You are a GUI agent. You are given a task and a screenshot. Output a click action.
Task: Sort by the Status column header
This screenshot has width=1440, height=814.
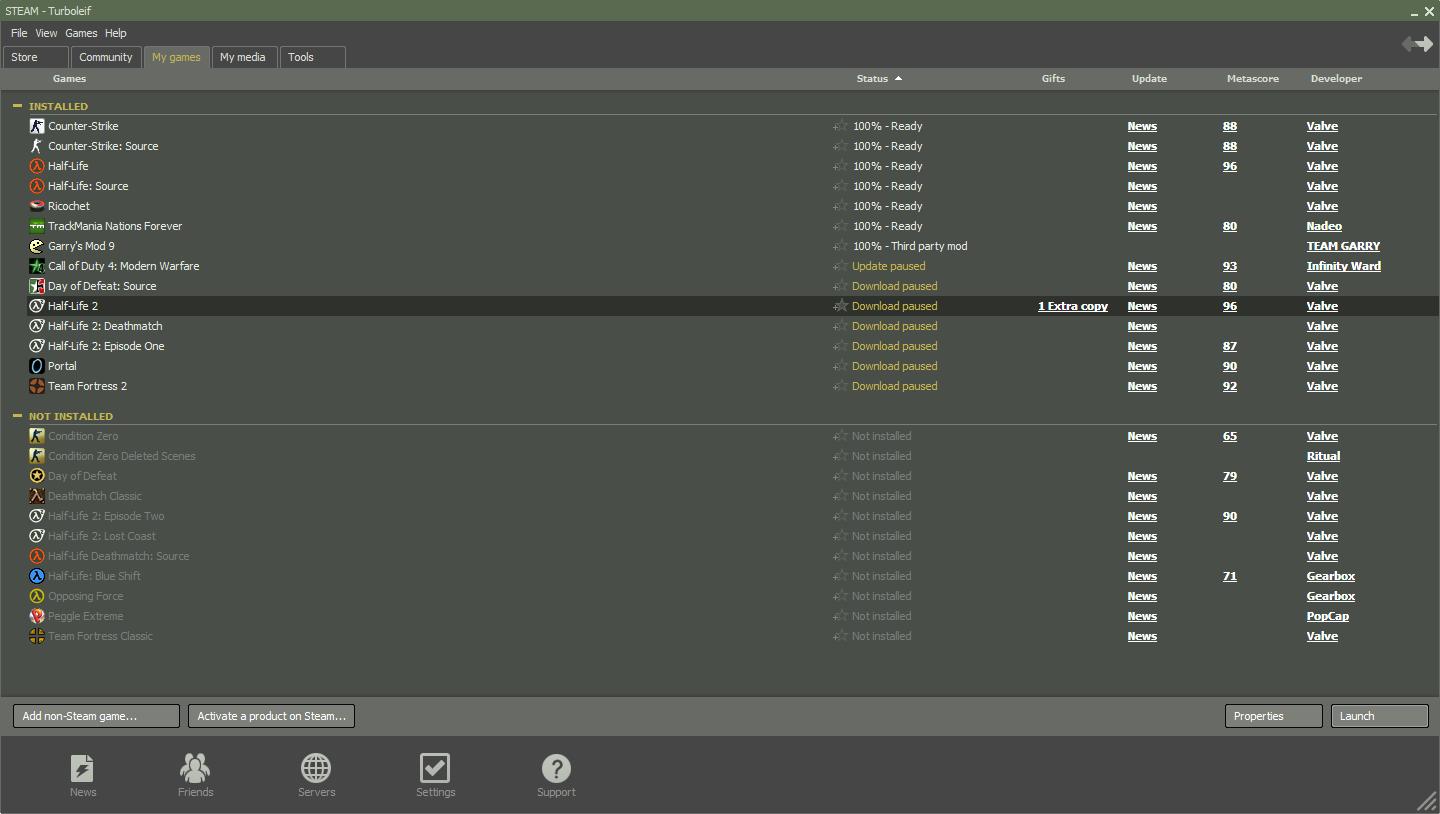click(x=872, y=78)
